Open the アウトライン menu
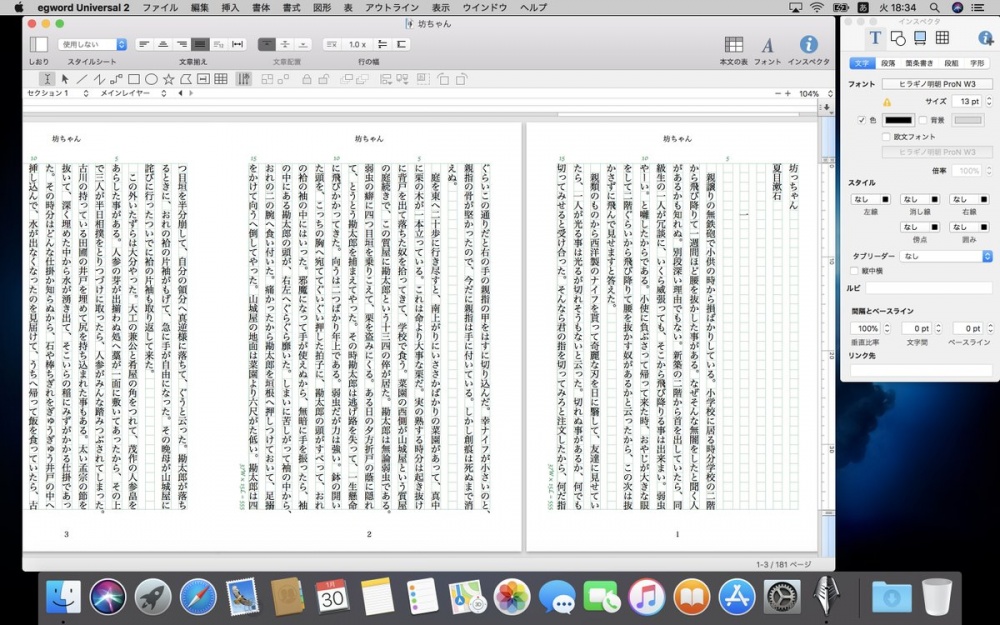1000x625 pixels. coord(392,8)
